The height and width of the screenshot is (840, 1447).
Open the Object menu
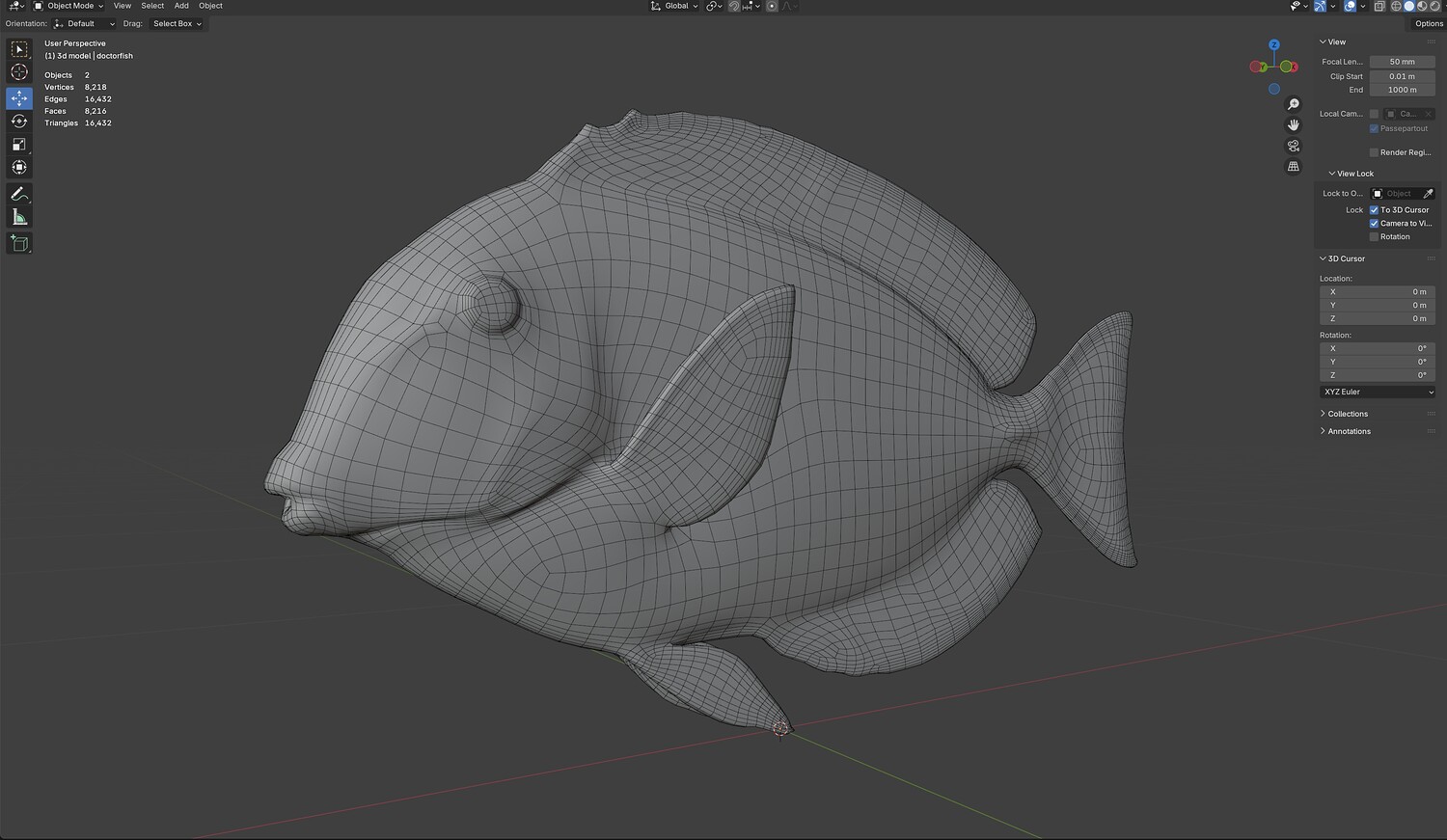click(x=210, y=6)
